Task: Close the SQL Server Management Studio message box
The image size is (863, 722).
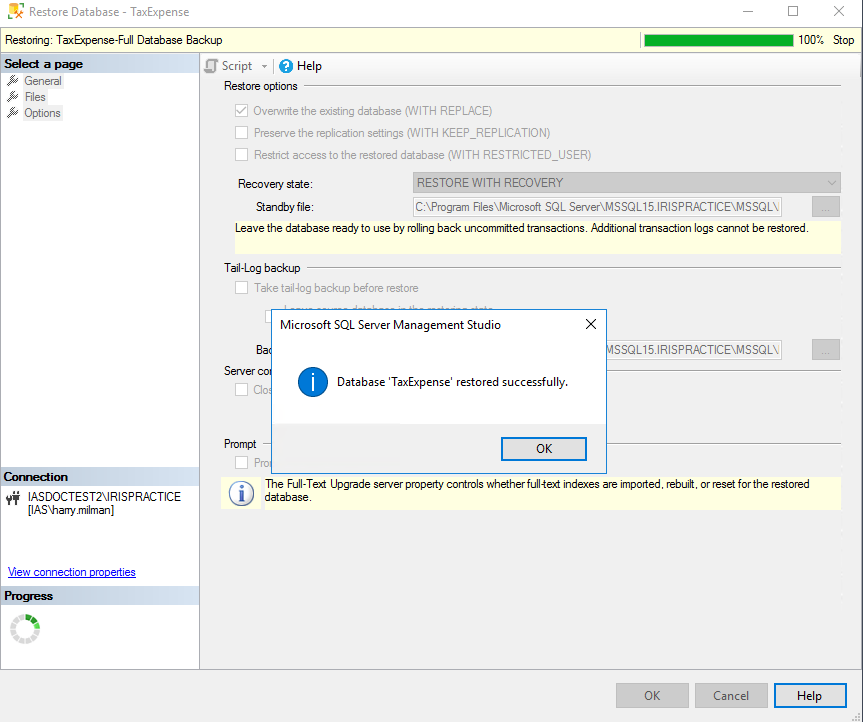Action: 591,324
